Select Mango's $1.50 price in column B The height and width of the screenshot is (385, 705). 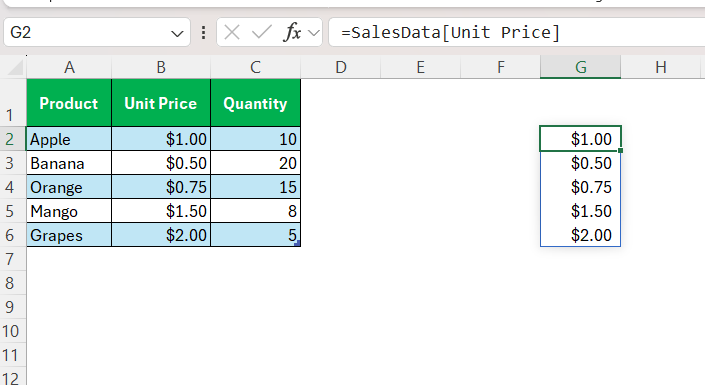tap(161, 211)
